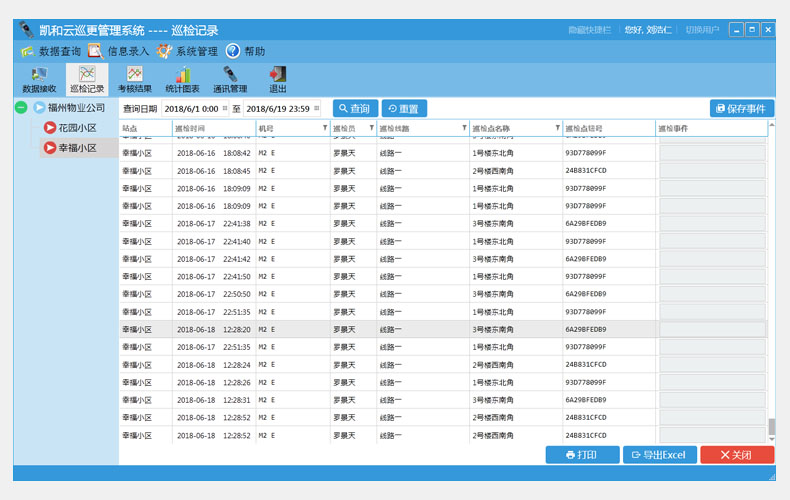
Task: Click the 切换用户 switch user link
Action: tap(702, 30)
